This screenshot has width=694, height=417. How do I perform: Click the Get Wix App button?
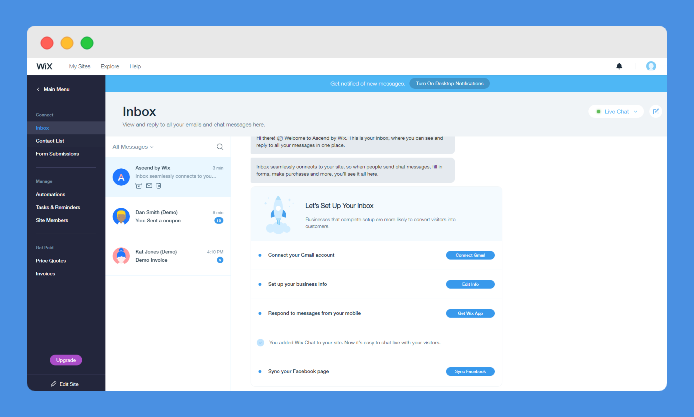(470, 313)
